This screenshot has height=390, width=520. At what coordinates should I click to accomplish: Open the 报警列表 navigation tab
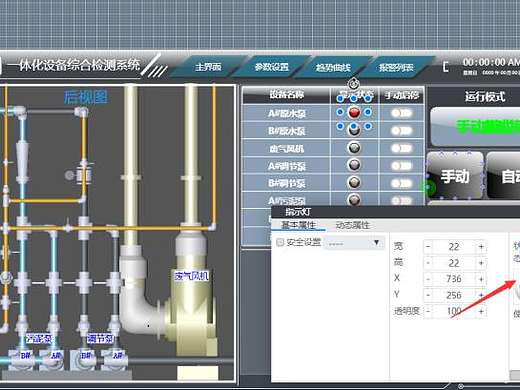click(x=396, y=68)
